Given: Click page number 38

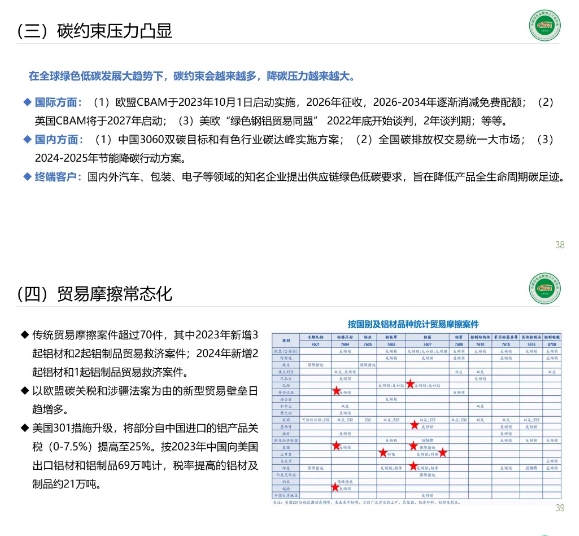Looking at the screenshot, I should pos(560,245).
